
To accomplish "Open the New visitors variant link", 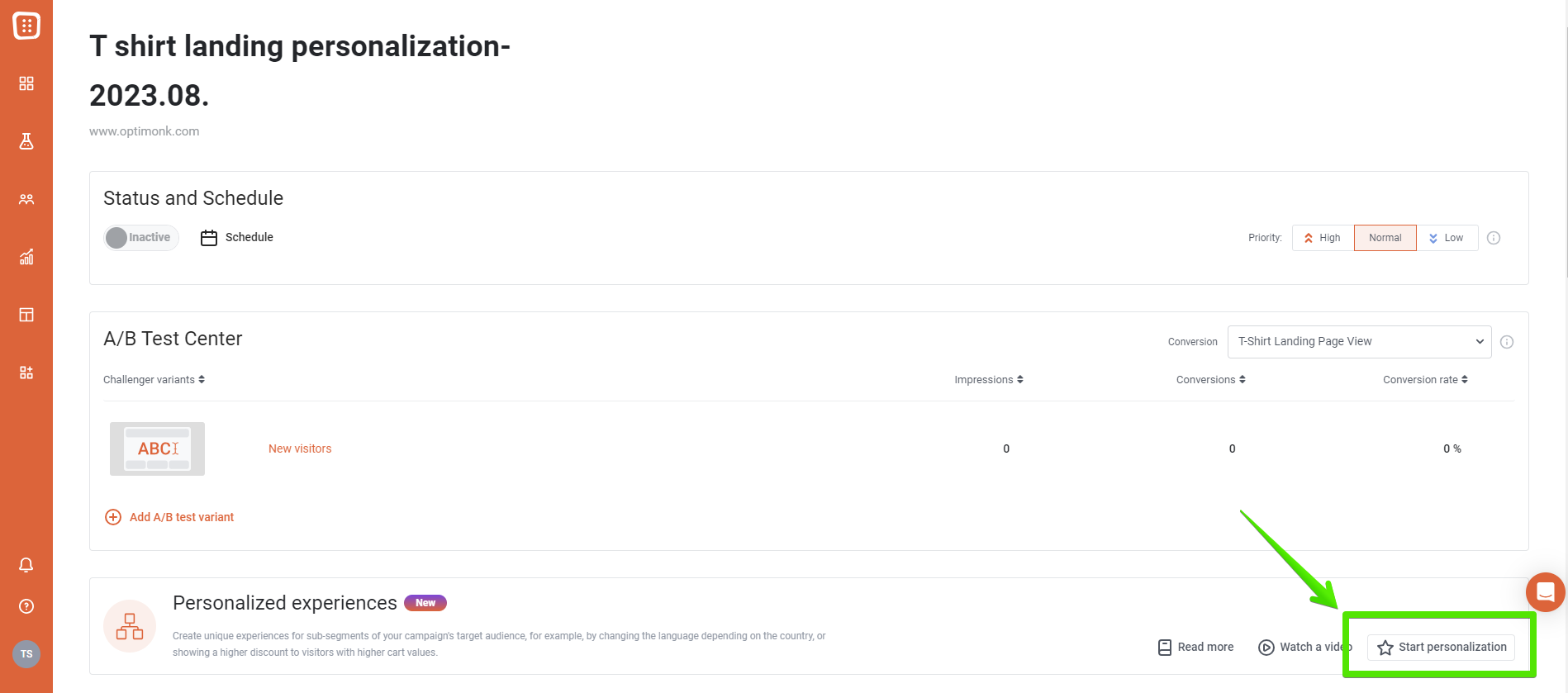I will click(x=300, y=449).
